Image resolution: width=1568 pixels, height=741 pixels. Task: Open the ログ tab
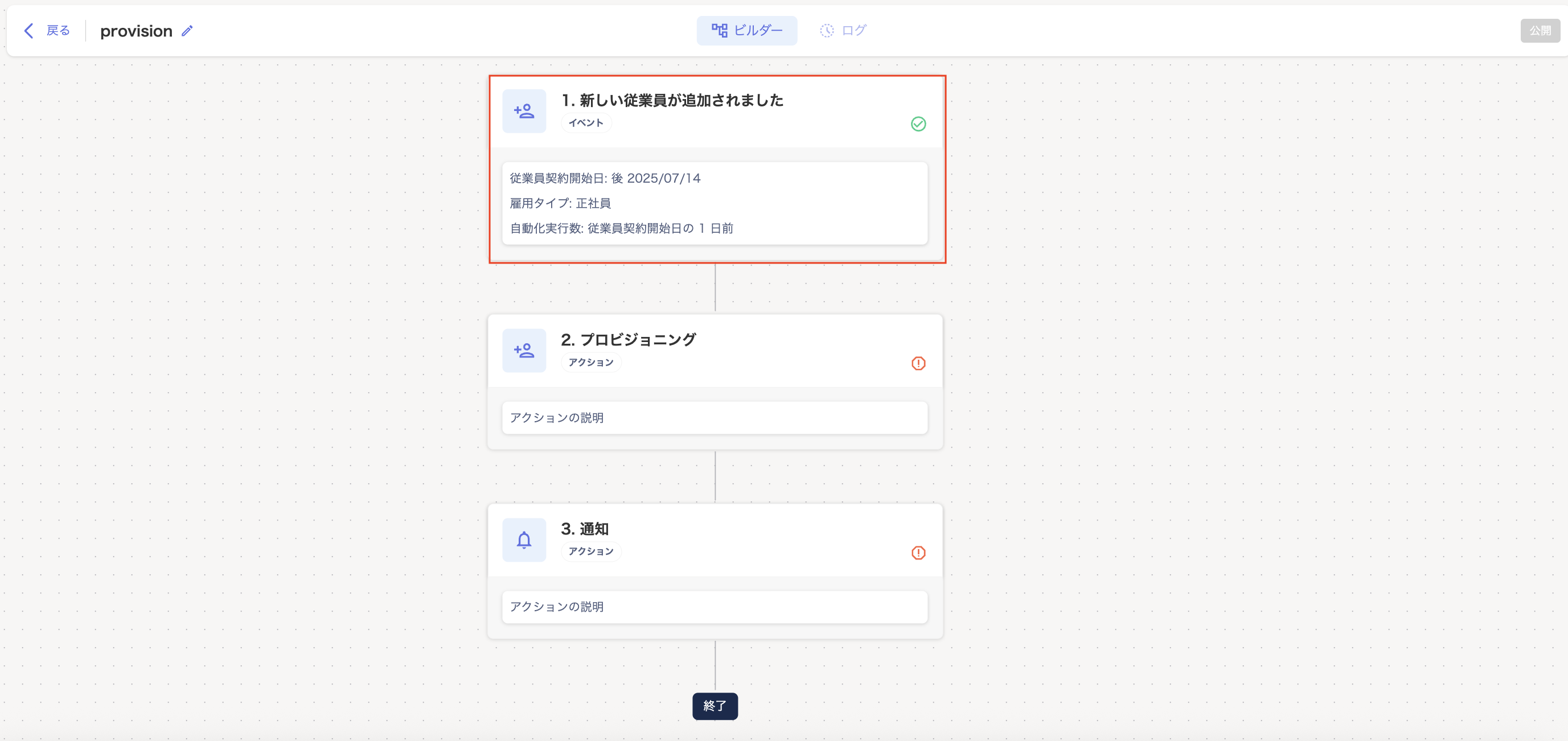click(x=843, y=30)
